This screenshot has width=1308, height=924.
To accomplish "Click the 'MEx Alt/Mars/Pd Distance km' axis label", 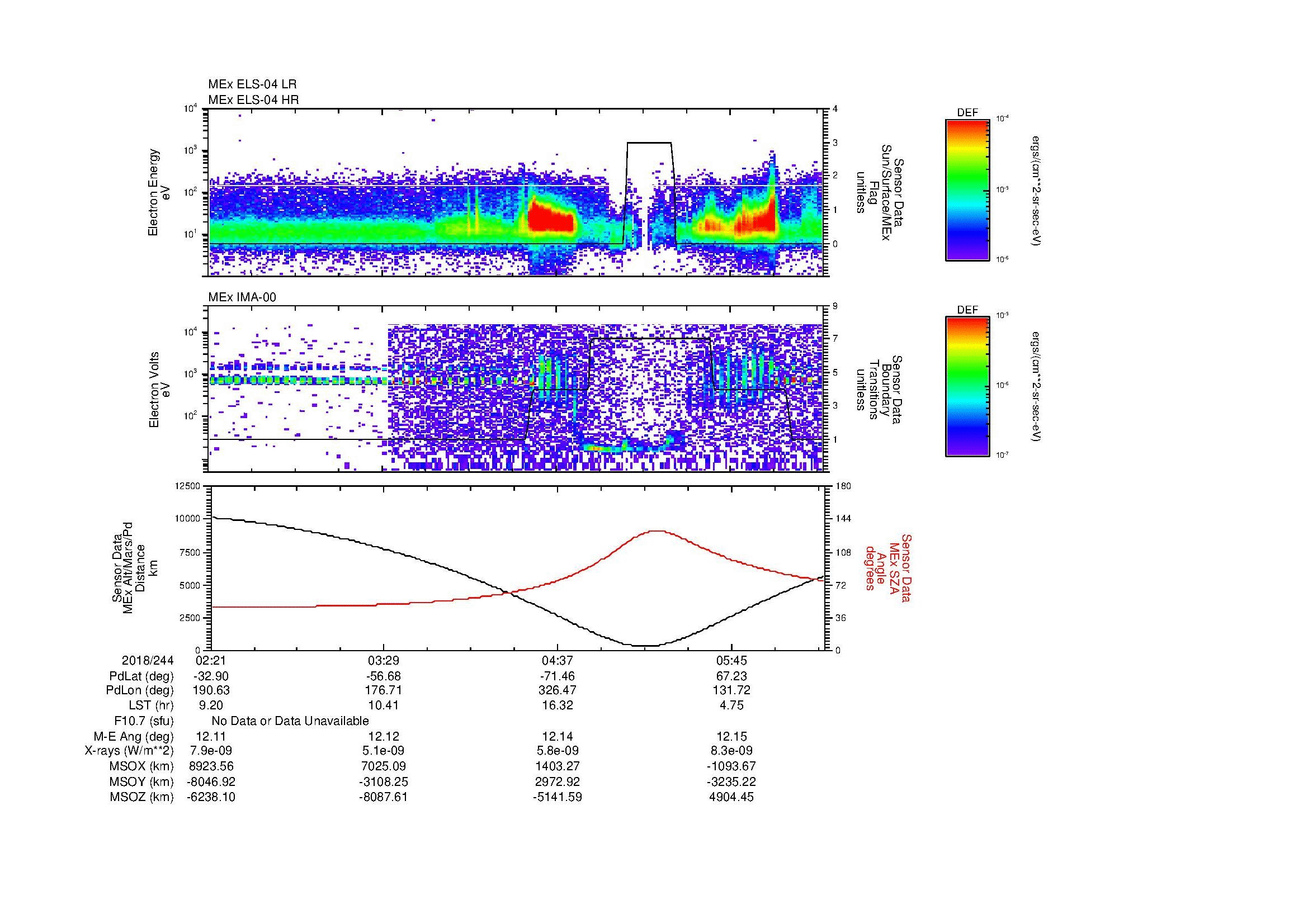I will click(135, 567).
